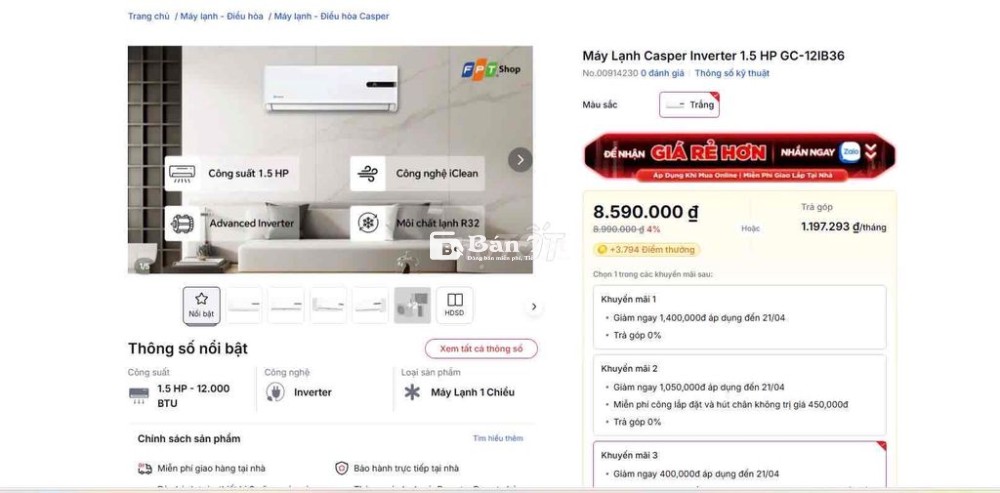Select the Nổi bật star thumbnail

202,305
